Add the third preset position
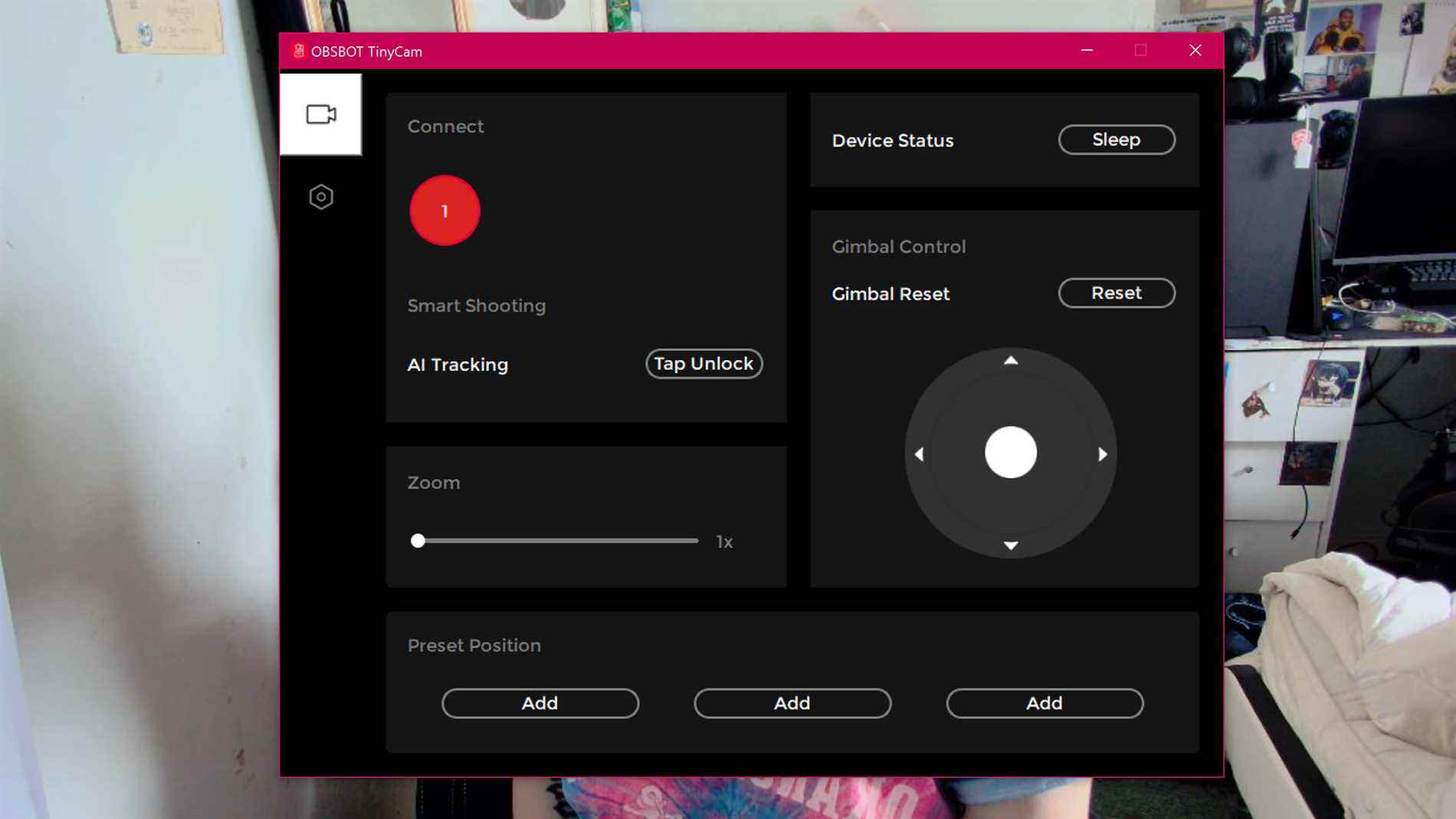 1044,703
